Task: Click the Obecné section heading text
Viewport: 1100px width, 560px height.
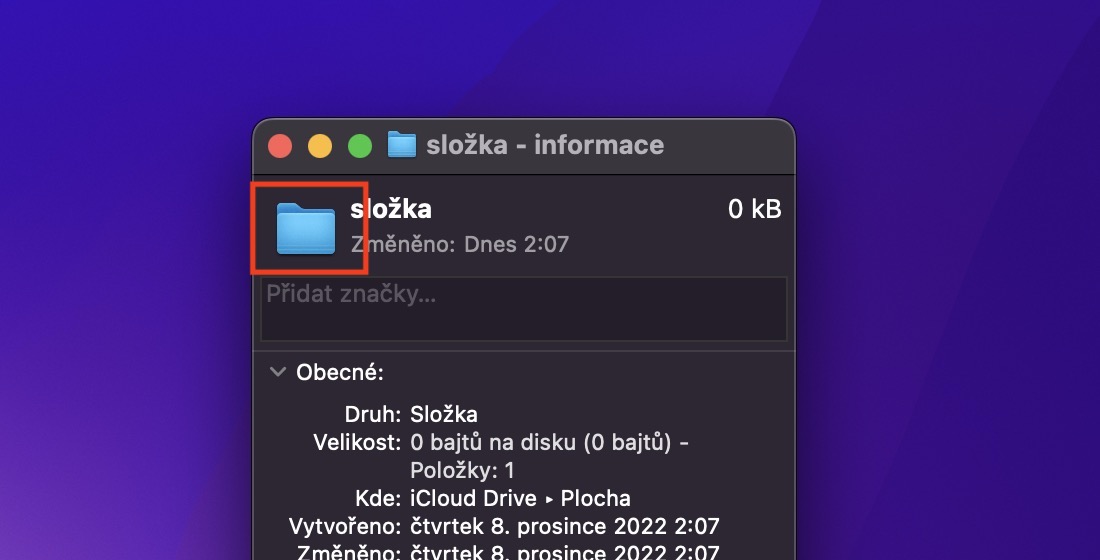Action: pyautogui.click(x=340, y=373)
